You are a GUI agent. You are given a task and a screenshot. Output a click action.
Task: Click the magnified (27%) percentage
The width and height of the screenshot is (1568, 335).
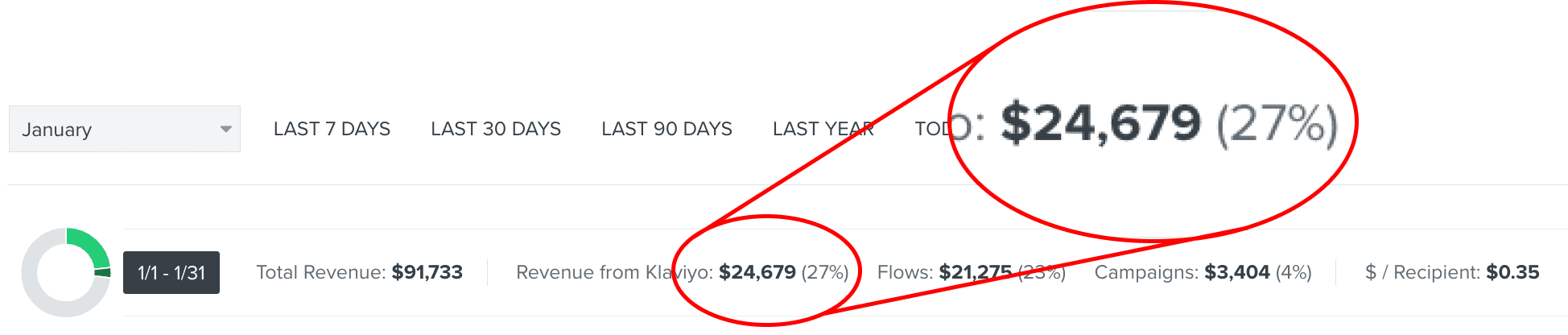click(1277, 123)
